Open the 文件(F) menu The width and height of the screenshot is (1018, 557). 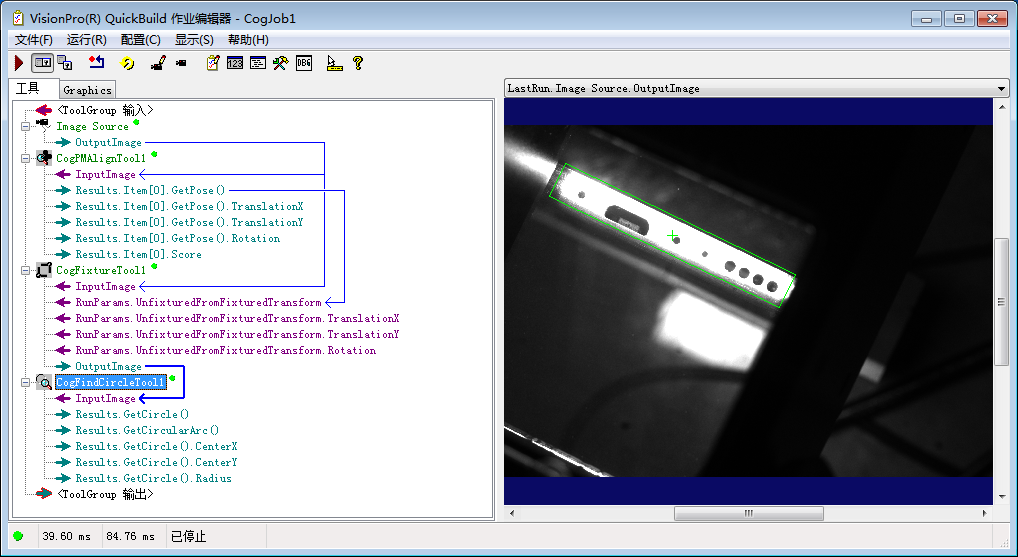[34, 40]
